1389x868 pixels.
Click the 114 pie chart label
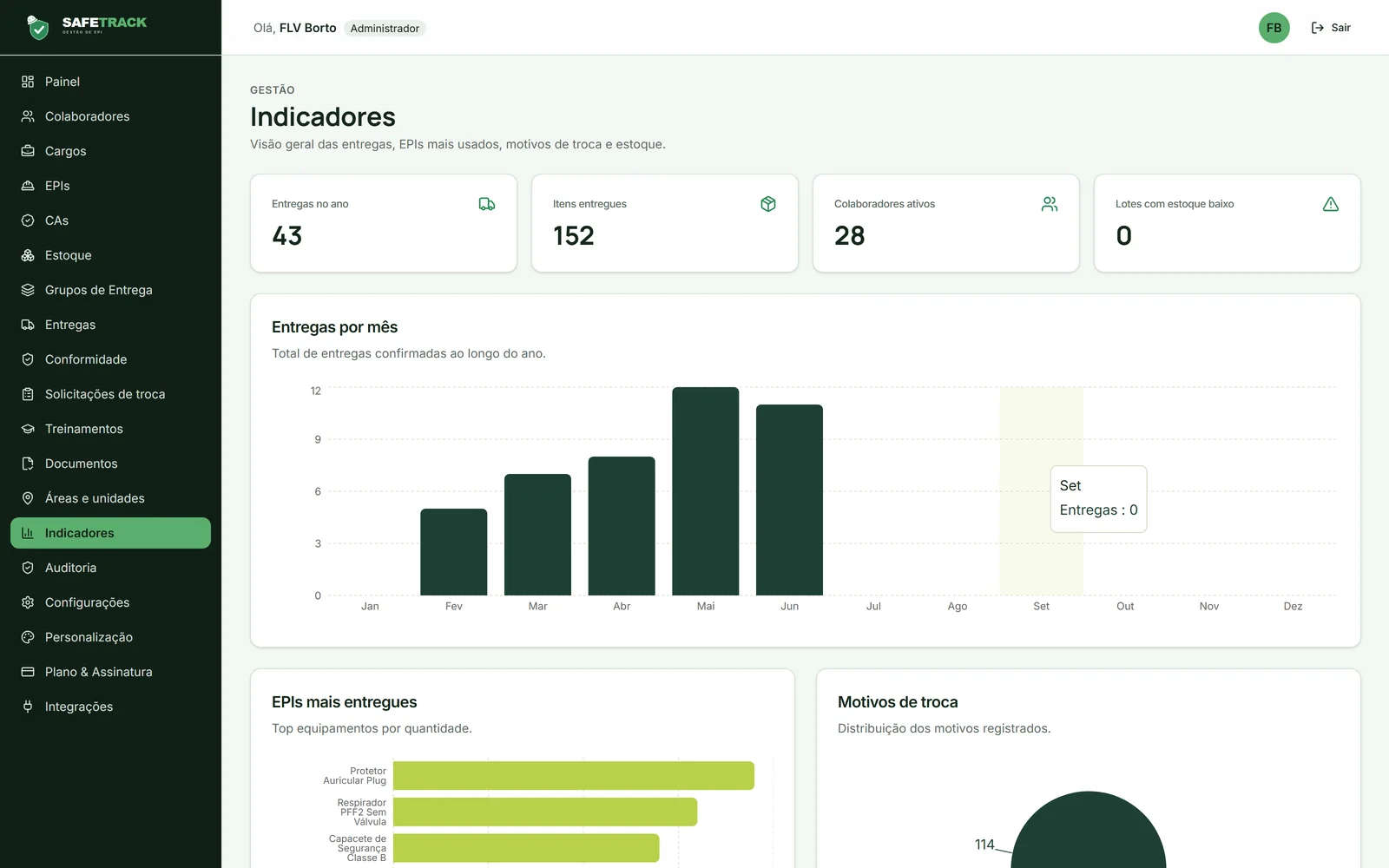(x=984, y=845)
